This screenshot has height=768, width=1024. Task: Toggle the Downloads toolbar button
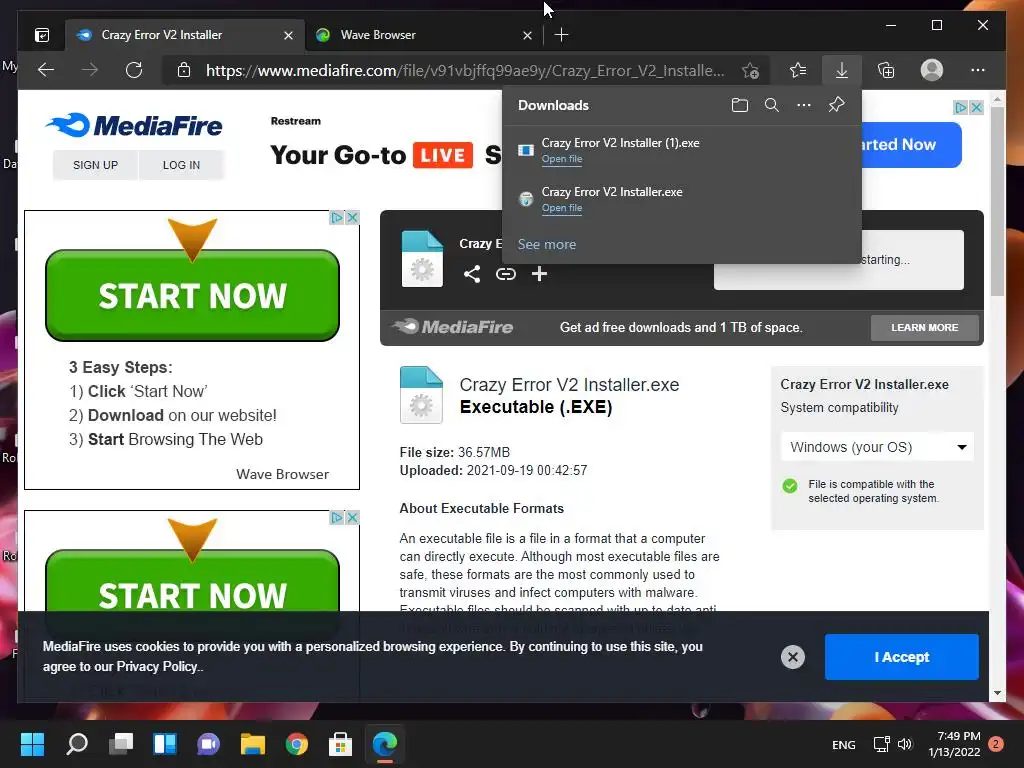coord(842,70)
